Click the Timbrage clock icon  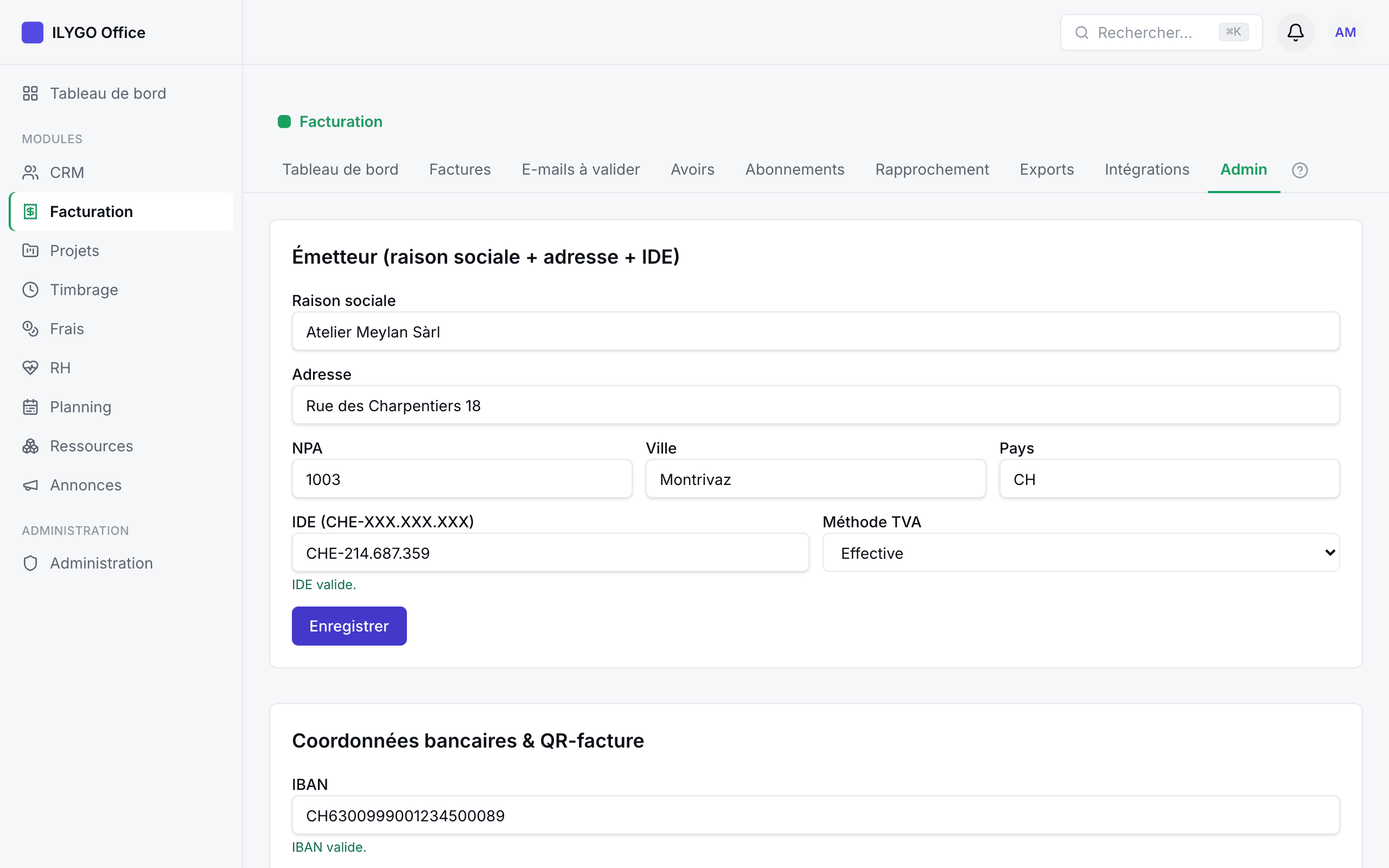tap(30, 289)
